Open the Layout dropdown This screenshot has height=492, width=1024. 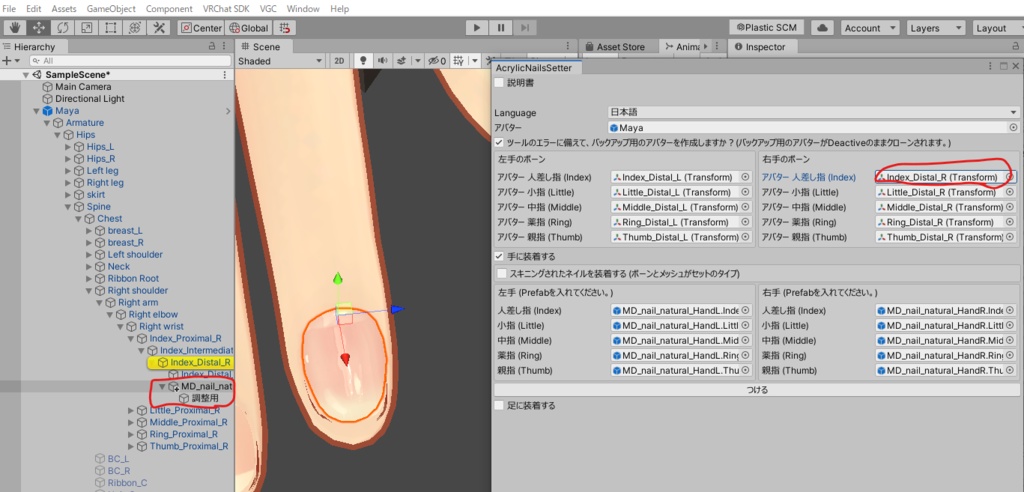(997, 28)
